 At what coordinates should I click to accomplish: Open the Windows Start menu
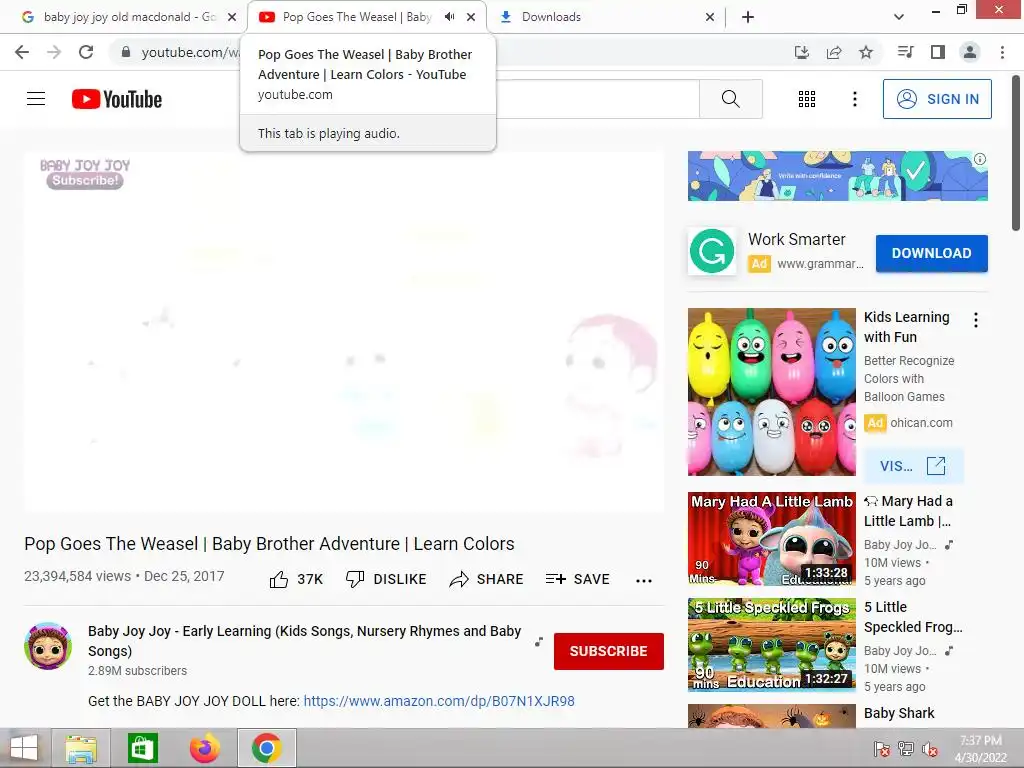point(24,748)
